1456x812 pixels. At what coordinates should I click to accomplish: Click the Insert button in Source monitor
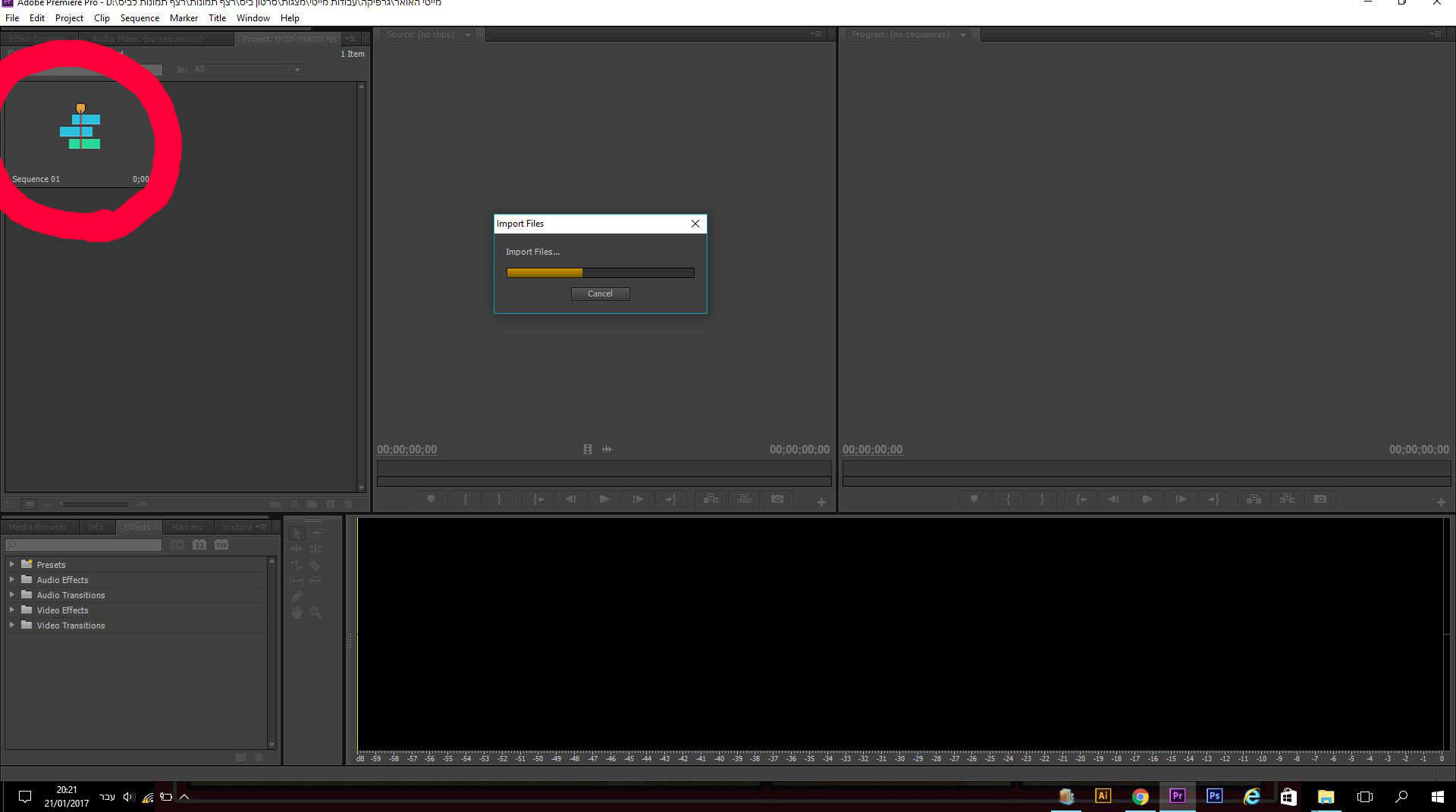(711, 500)
